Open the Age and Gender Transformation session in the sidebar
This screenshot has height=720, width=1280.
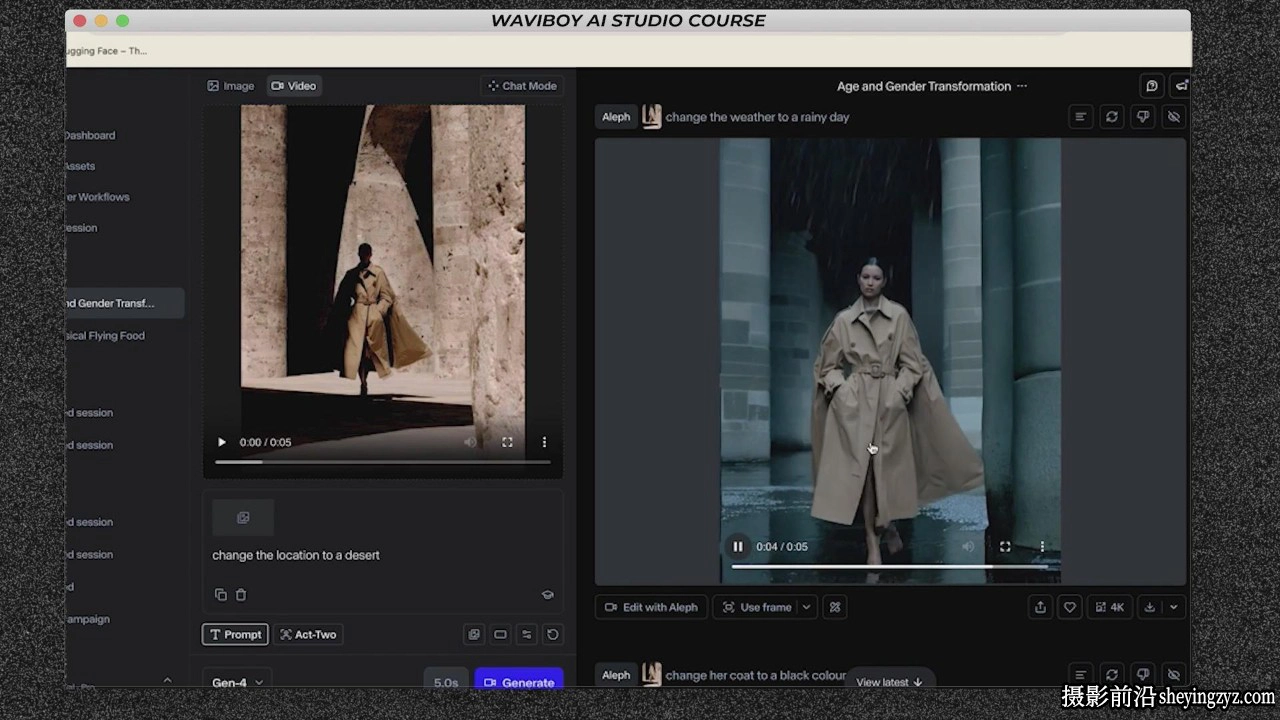click(x=125, y=303)
